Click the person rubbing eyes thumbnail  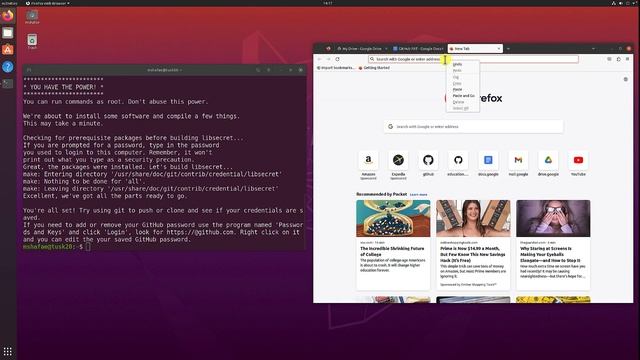[553, 218]
